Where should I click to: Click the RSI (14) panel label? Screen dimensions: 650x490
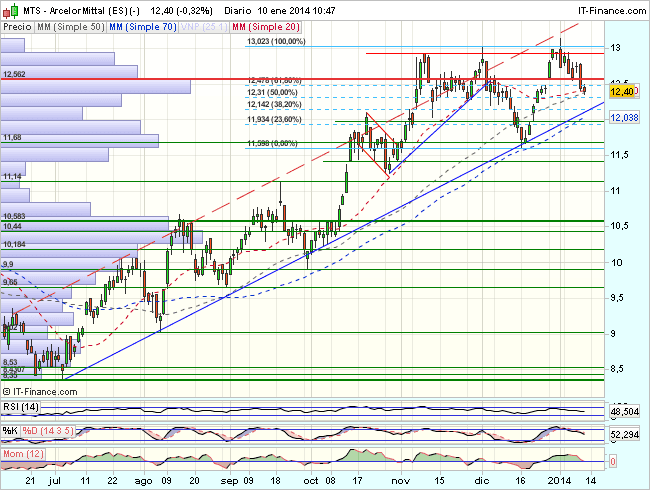pos(21,407)
